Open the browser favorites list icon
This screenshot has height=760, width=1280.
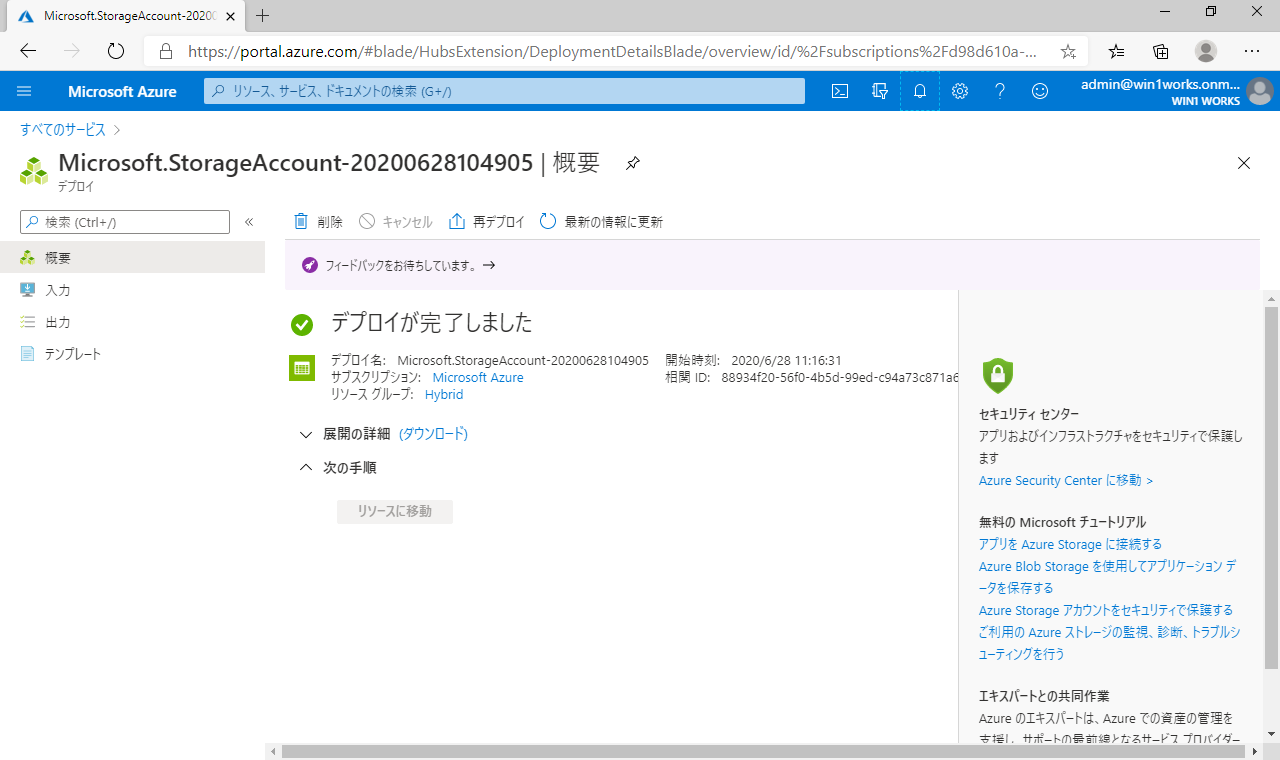click(1116, 51)
